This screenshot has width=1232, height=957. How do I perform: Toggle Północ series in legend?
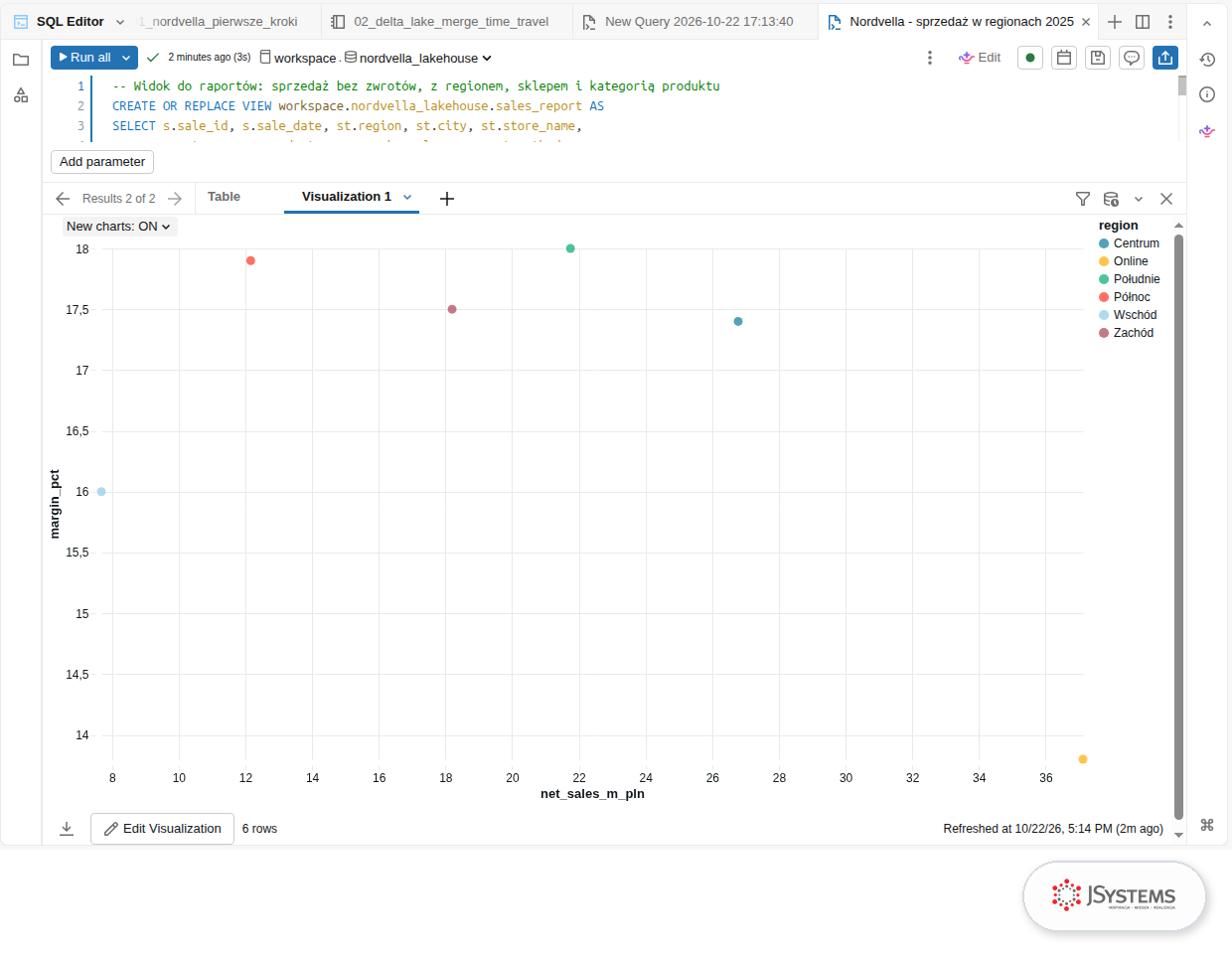click(x=1125, y=297)
